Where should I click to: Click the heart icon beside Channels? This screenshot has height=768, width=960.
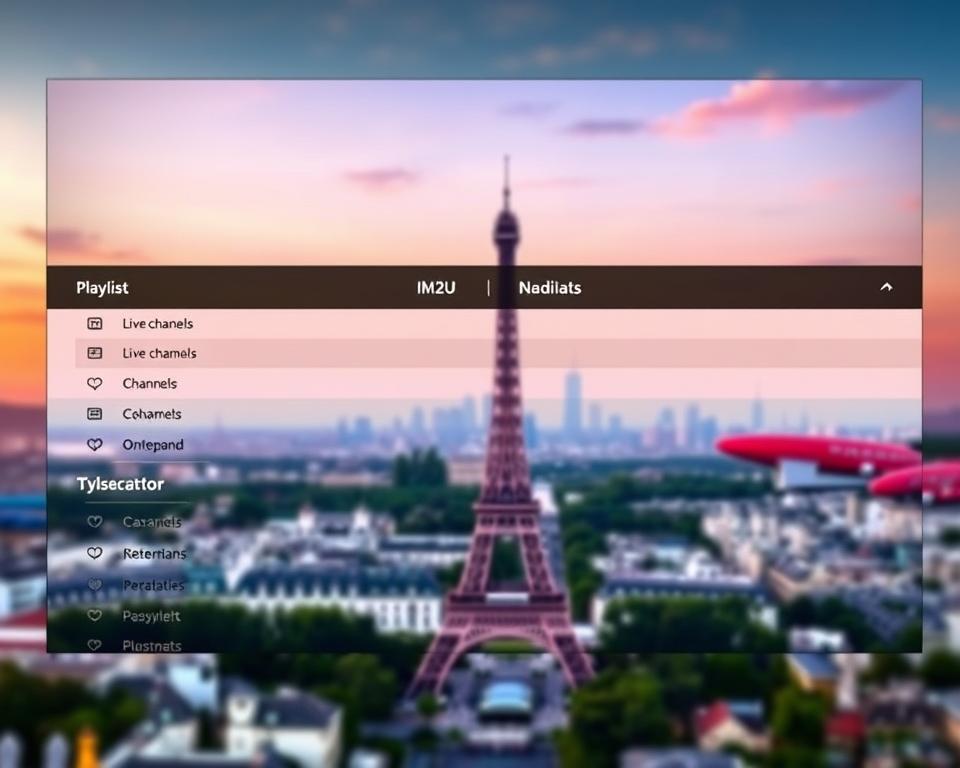coord(95,383)
